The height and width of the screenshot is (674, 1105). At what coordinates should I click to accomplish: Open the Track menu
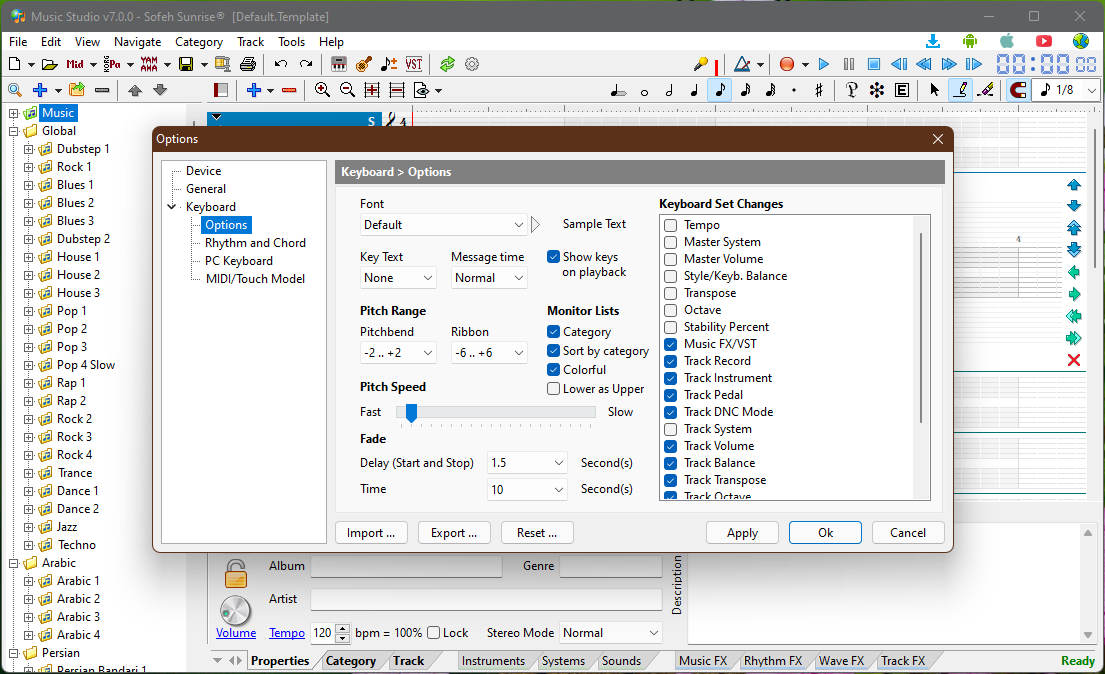(250, 42)
